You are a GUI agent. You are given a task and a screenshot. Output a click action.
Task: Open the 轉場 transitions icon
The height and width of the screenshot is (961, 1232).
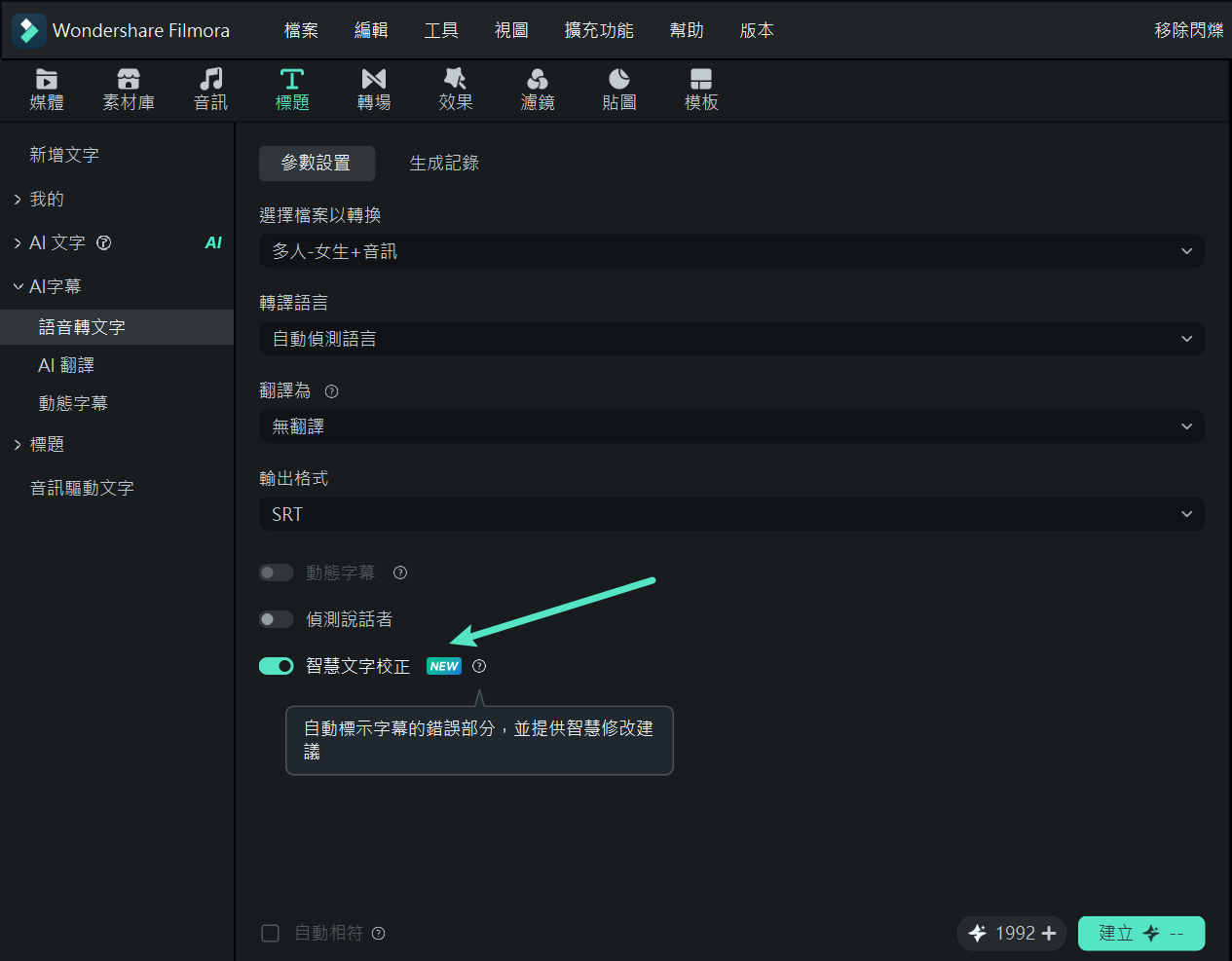[374, 79]
